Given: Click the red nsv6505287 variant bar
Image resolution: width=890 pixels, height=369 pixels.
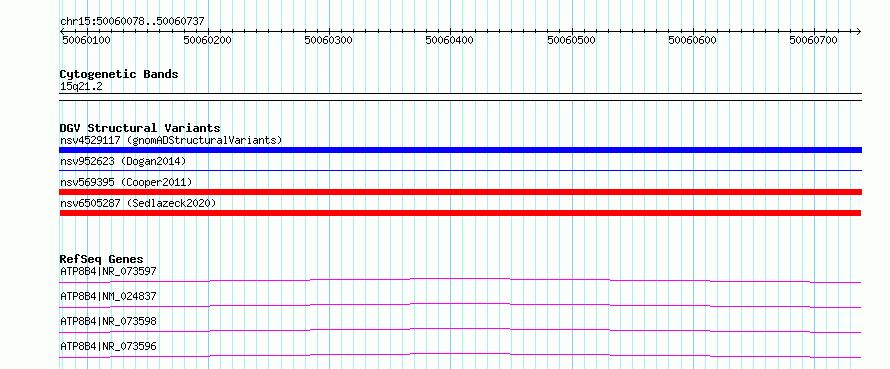Looking at the screenshot, I should 460,213.
